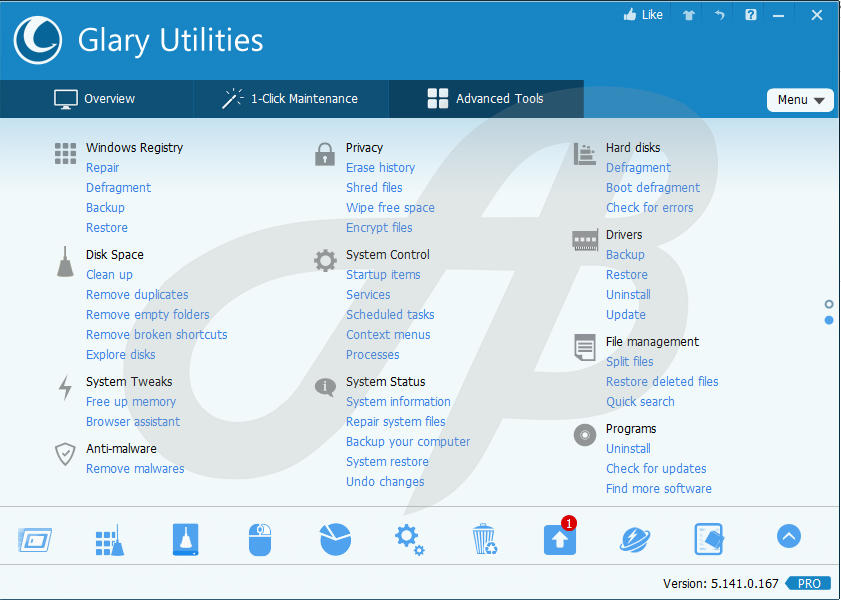Click the Version: 5.141.0.167 text

pos(720,583)
